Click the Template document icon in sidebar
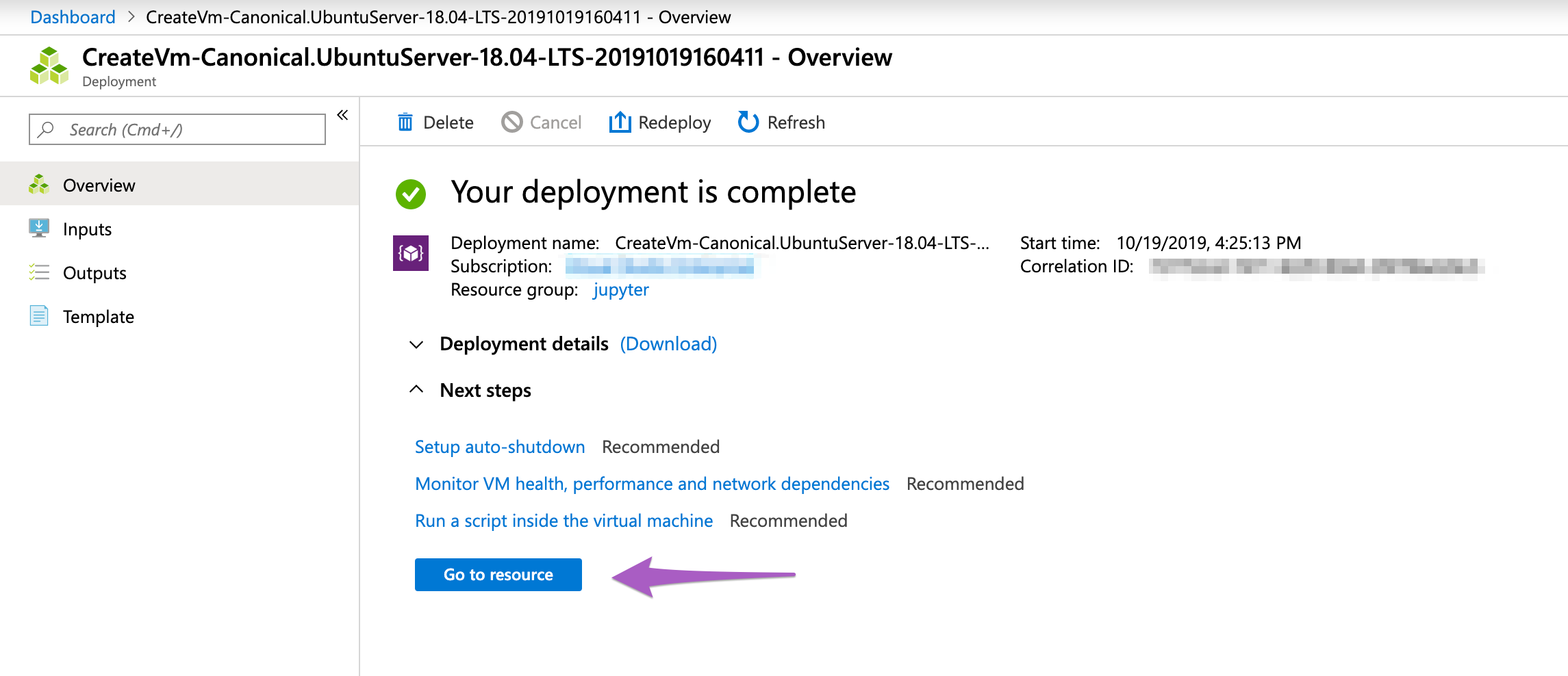1568x676 pixels. 39,316
